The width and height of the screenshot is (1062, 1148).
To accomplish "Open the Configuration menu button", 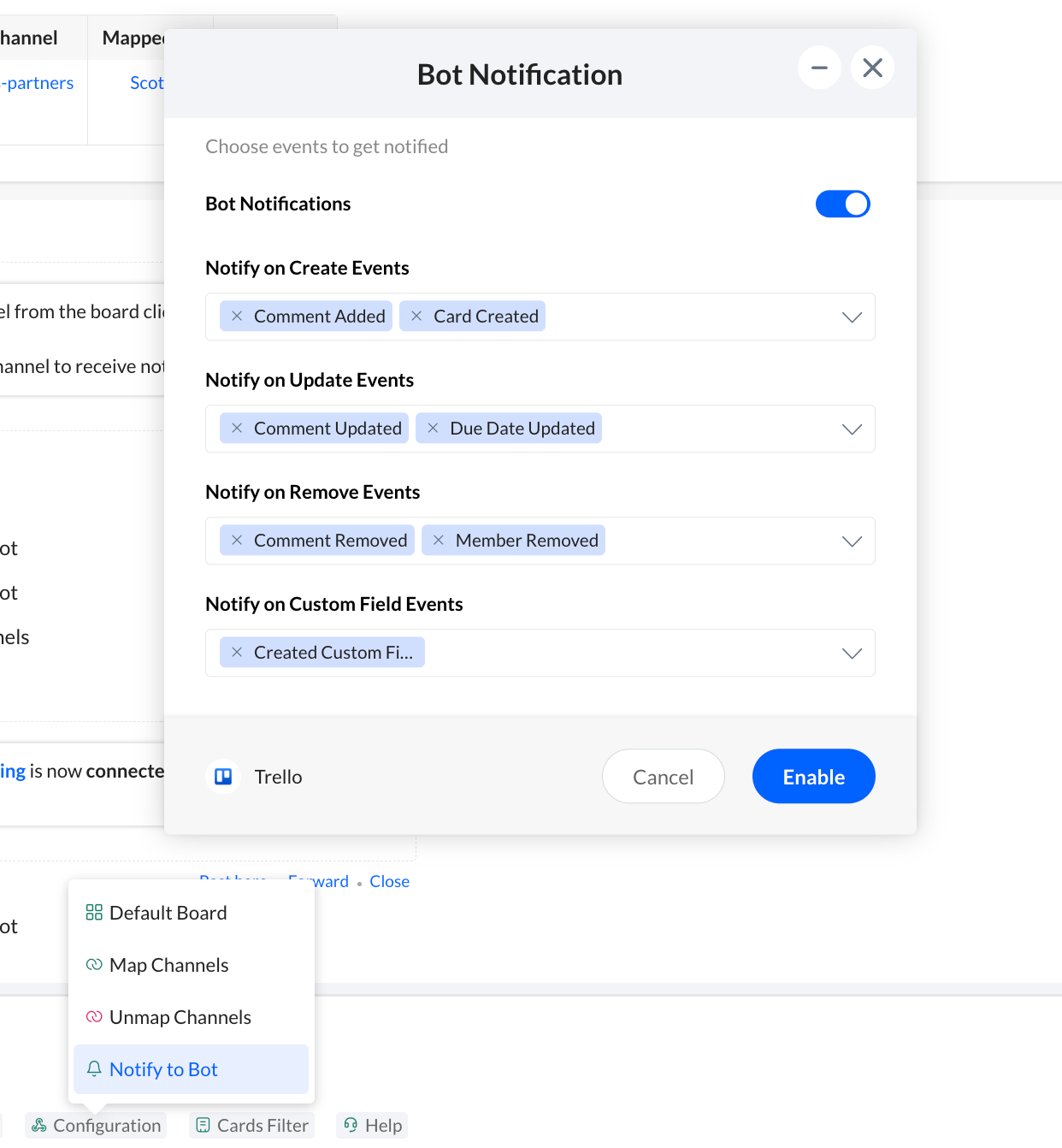I will [96, 1126].
